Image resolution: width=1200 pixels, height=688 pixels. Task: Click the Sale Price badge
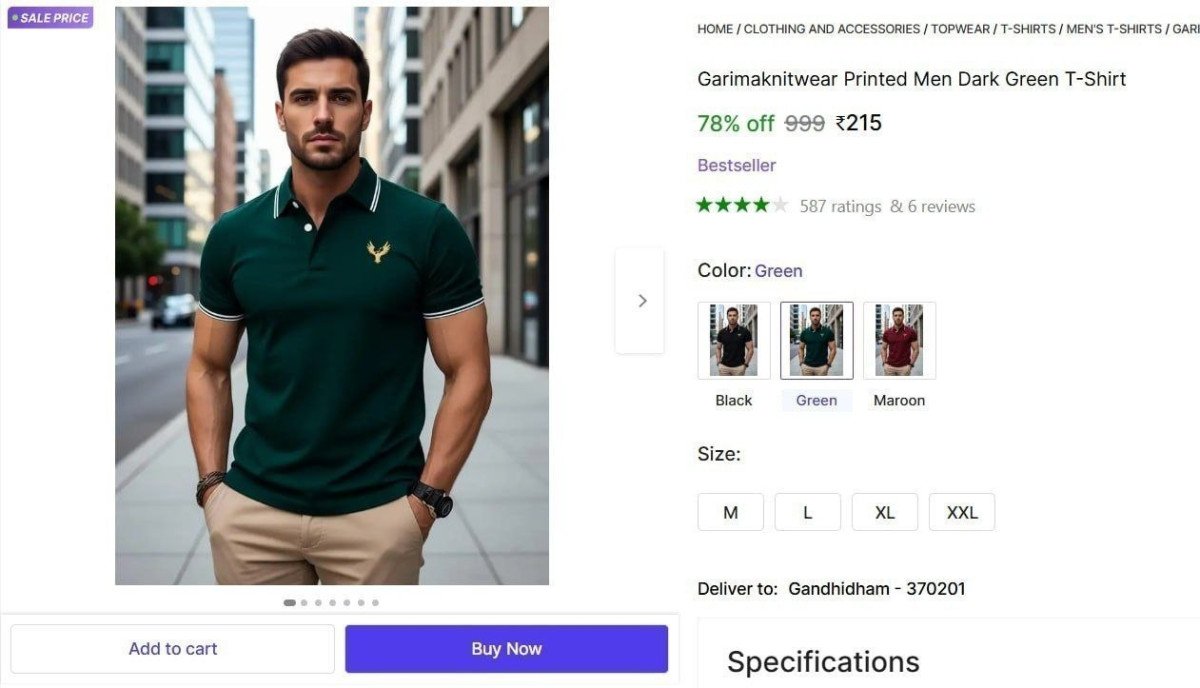coord(50,18)
